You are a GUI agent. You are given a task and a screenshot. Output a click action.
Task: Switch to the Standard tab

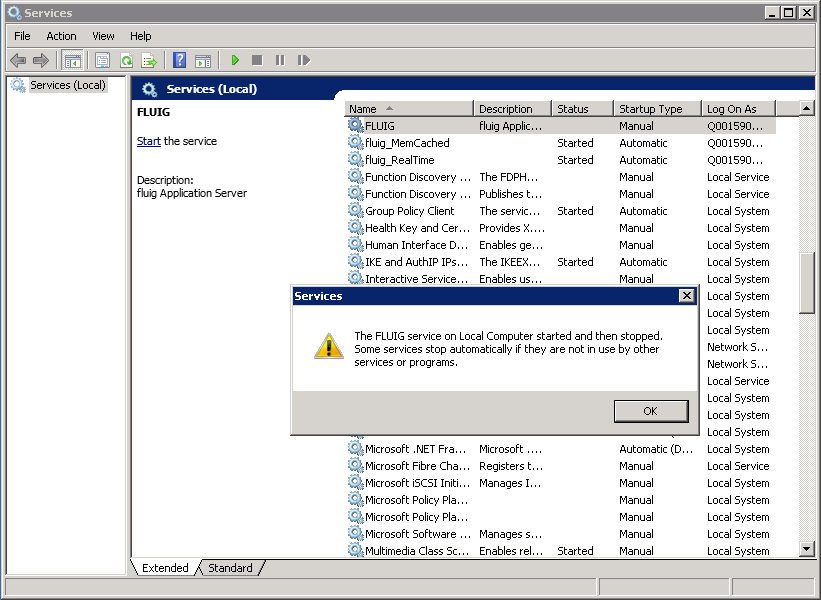pyautogui.click(x=230, y=568)
